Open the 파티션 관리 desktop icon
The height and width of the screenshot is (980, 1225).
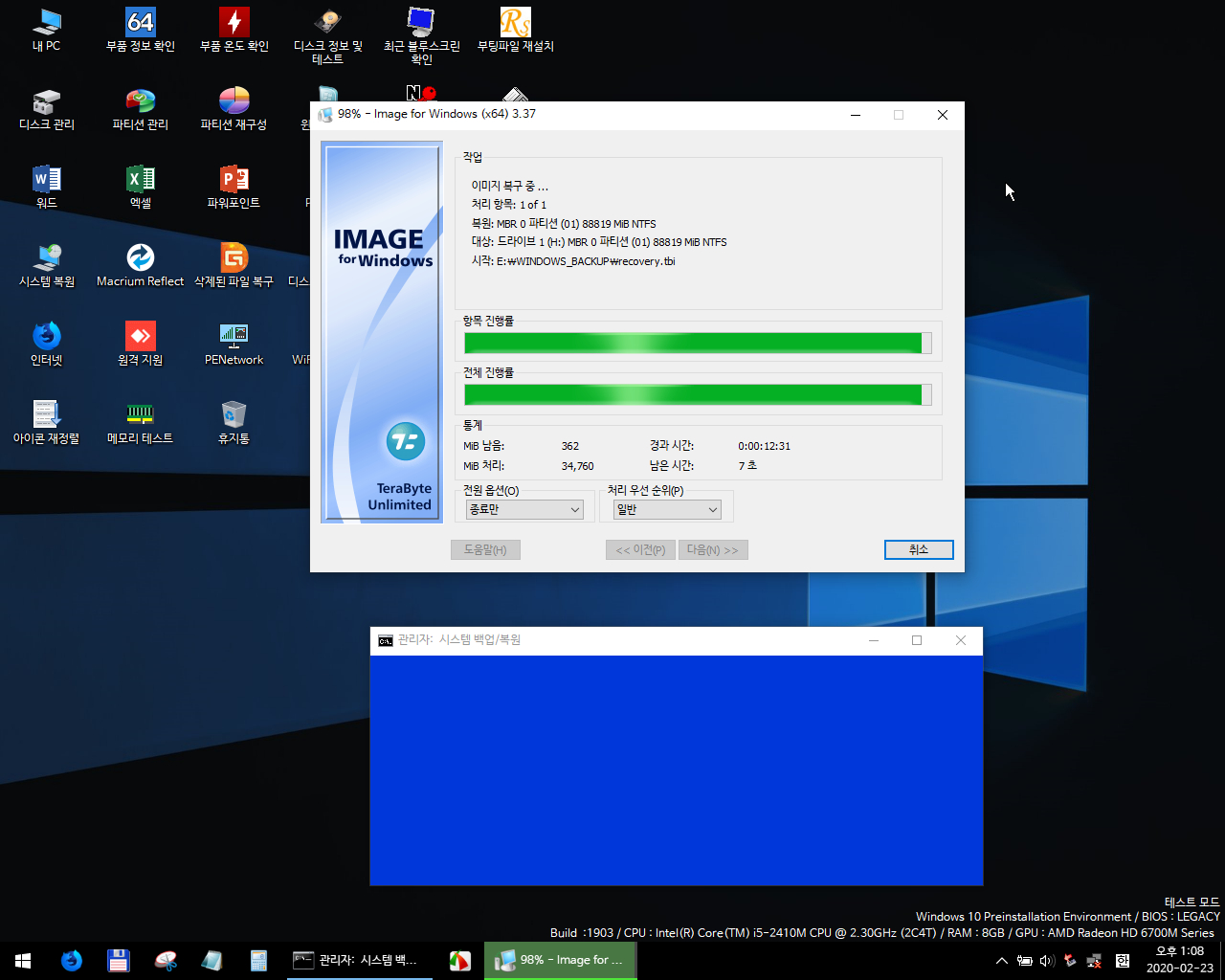[x=141, y=109]
